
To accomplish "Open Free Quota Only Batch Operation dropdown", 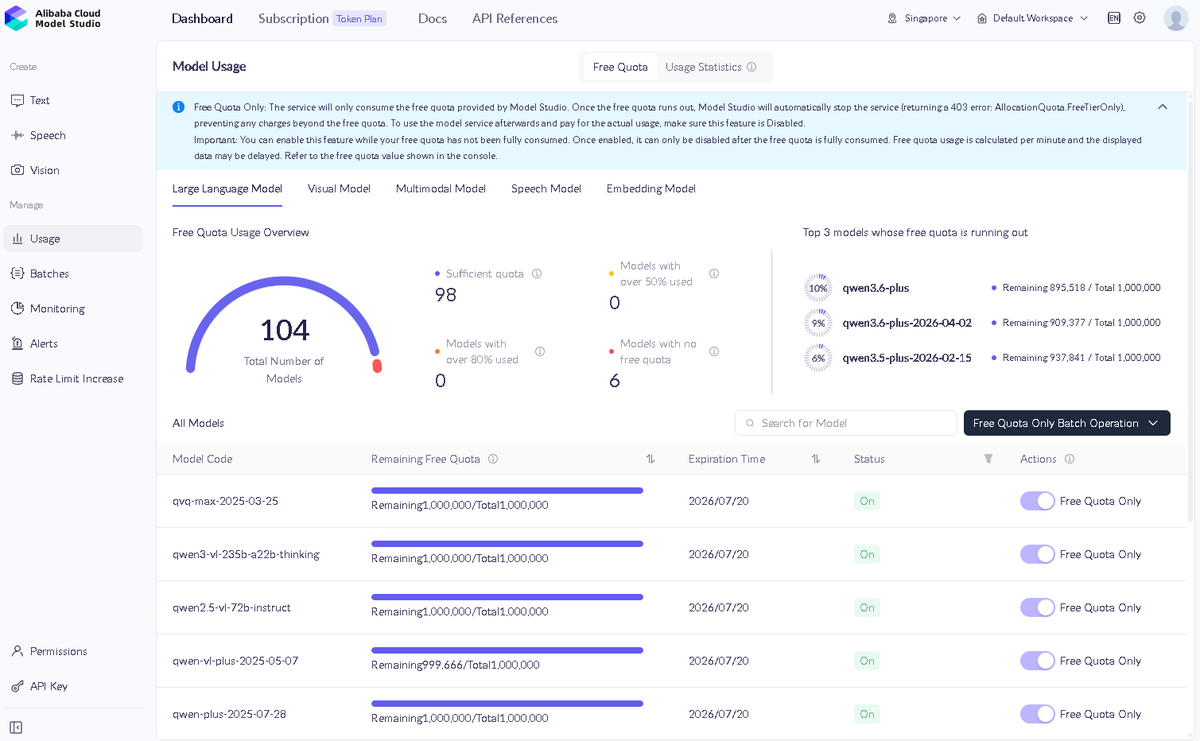I will click(x=1067, y=423).
